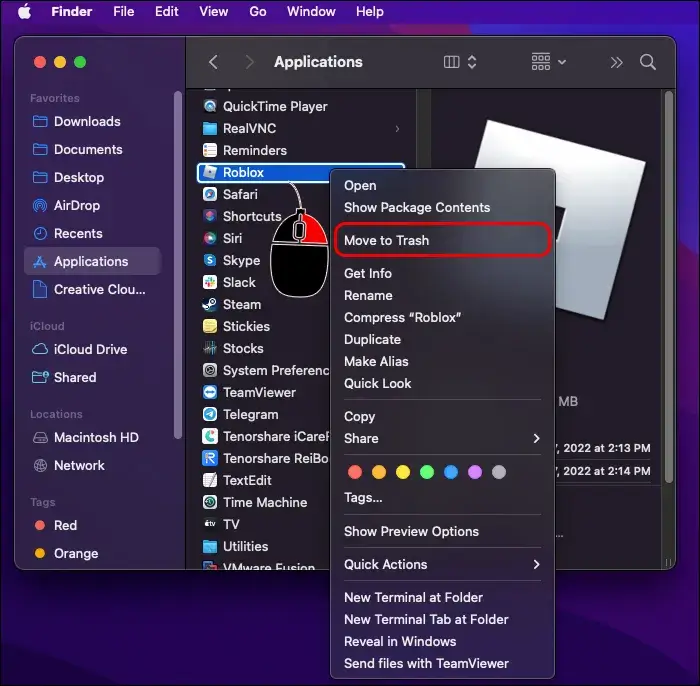The width and height of the screenshot is (700, 686).
Task: Open the group-by grid dropdown
Action: pyautogui.click(x=548, y=62)
